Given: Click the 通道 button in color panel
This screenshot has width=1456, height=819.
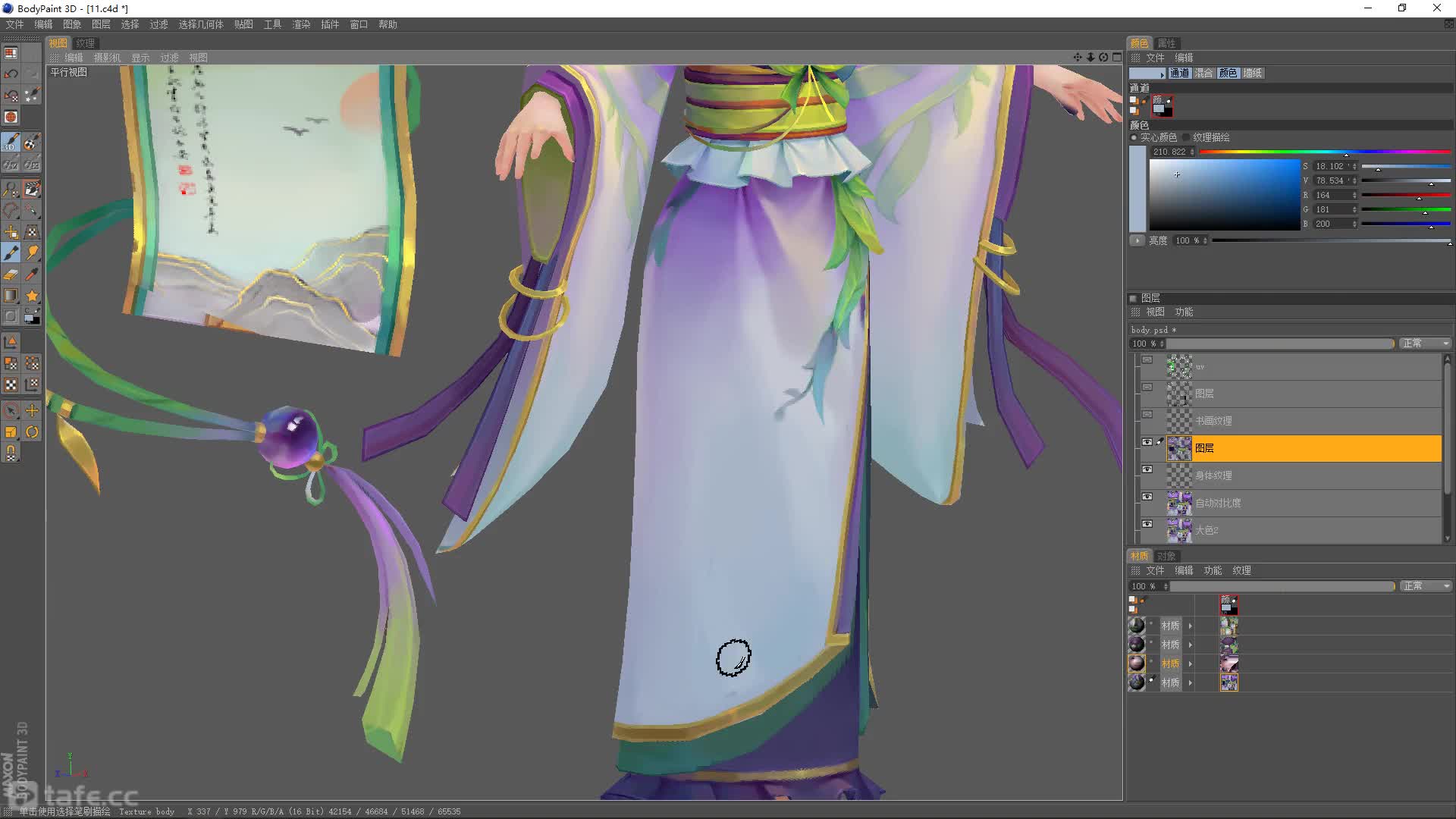Looking at the screenshot, I should 1179,74.
